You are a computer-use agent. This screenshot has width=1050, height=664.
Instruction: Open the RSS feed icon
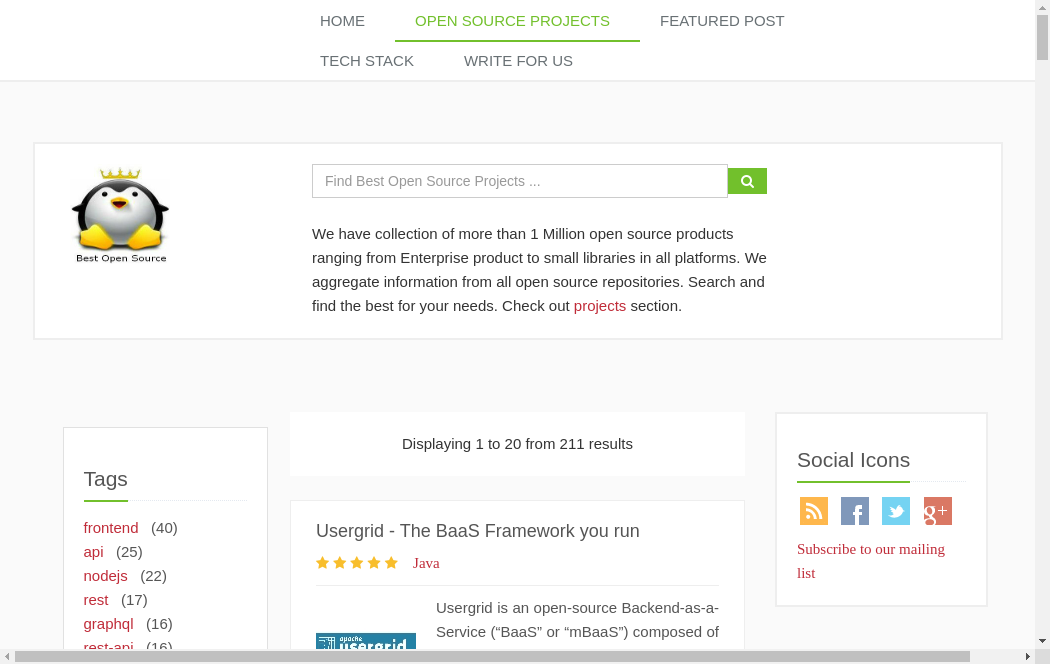tap(813, 511)
